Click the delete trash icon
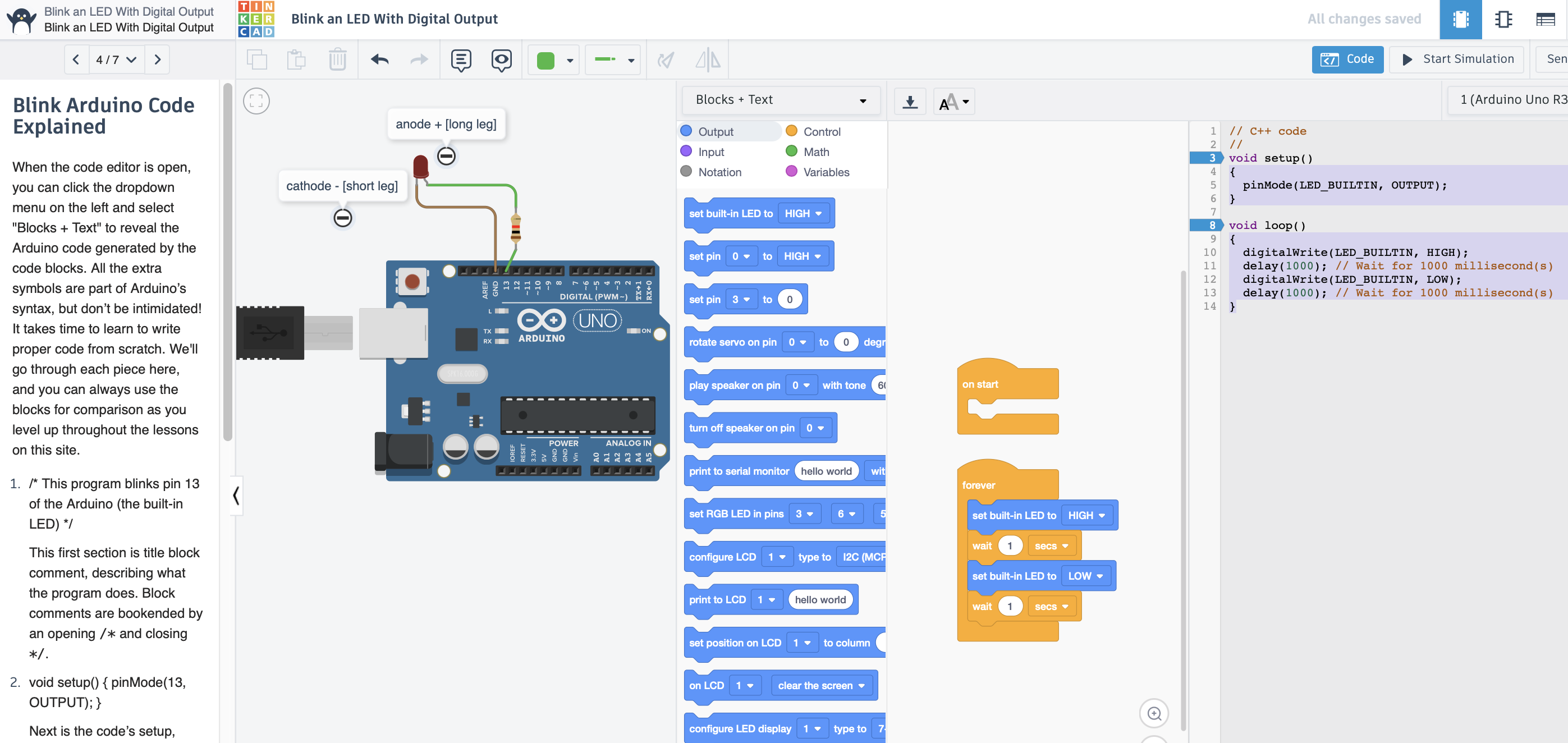 pyautogui.click(x=337, y=59)
